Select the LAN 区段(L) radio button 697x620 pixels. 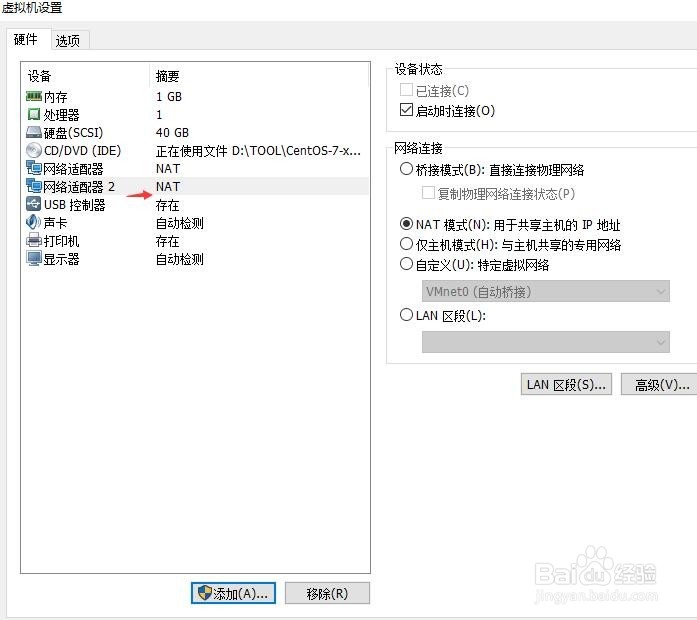point(406,315)
